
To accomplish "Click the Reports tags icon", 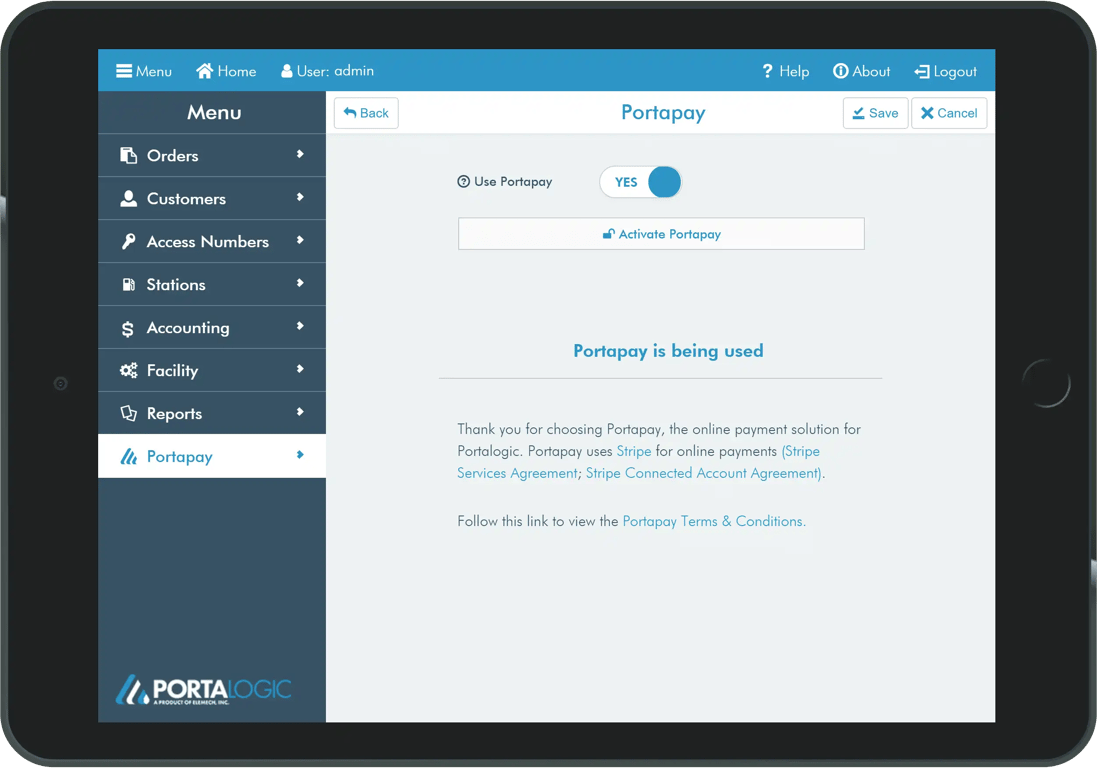I will 128,413.
